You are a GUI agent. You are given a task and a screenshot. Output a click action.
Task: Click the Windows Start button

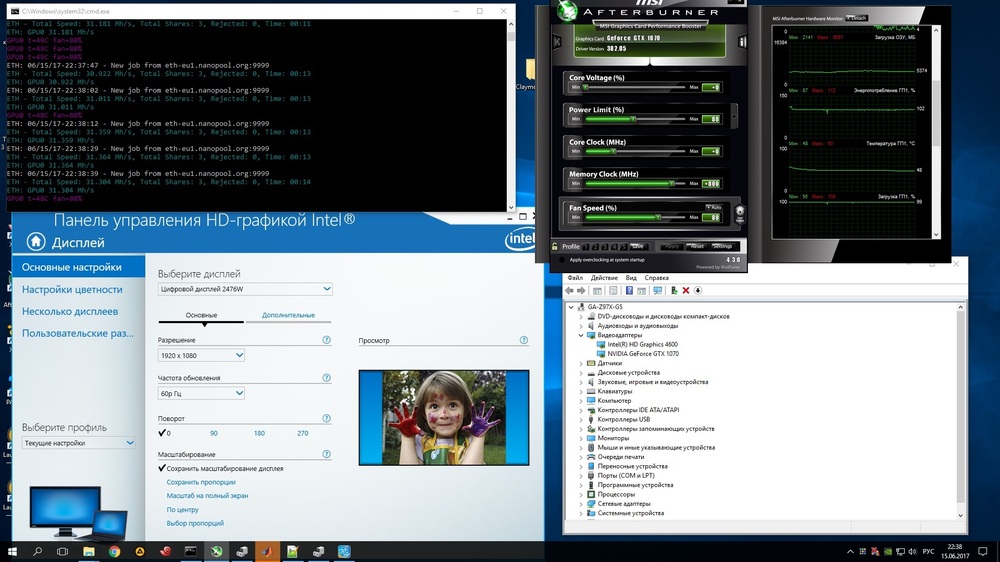click(12, 552)
